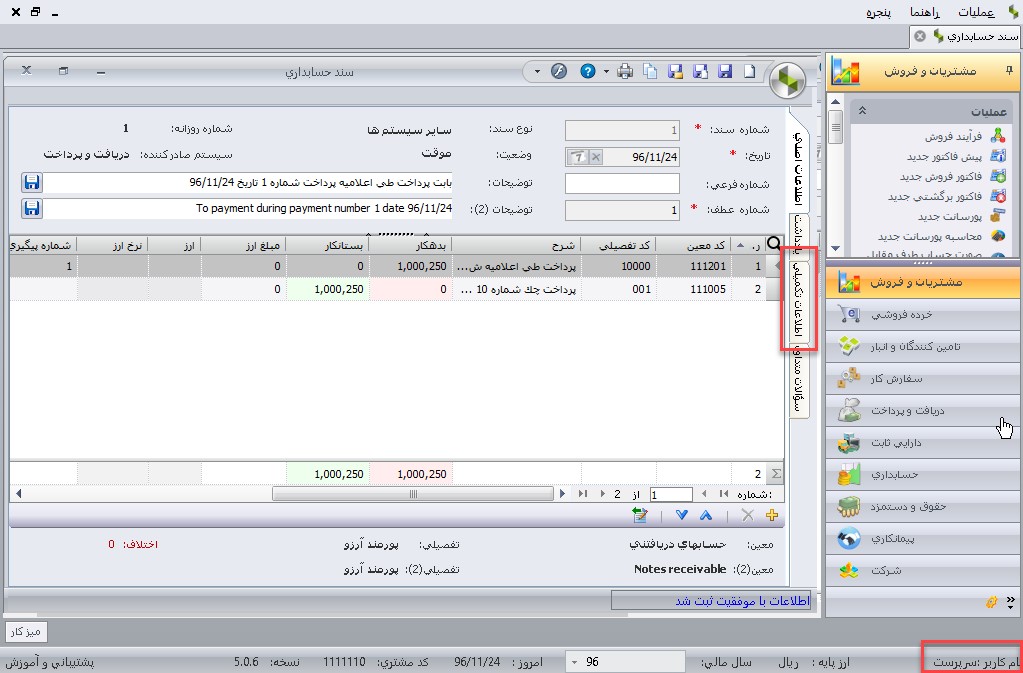Open the print options dropdown arrow
The height and width of the screenshot is (673, 1023).
pos(607,71)
